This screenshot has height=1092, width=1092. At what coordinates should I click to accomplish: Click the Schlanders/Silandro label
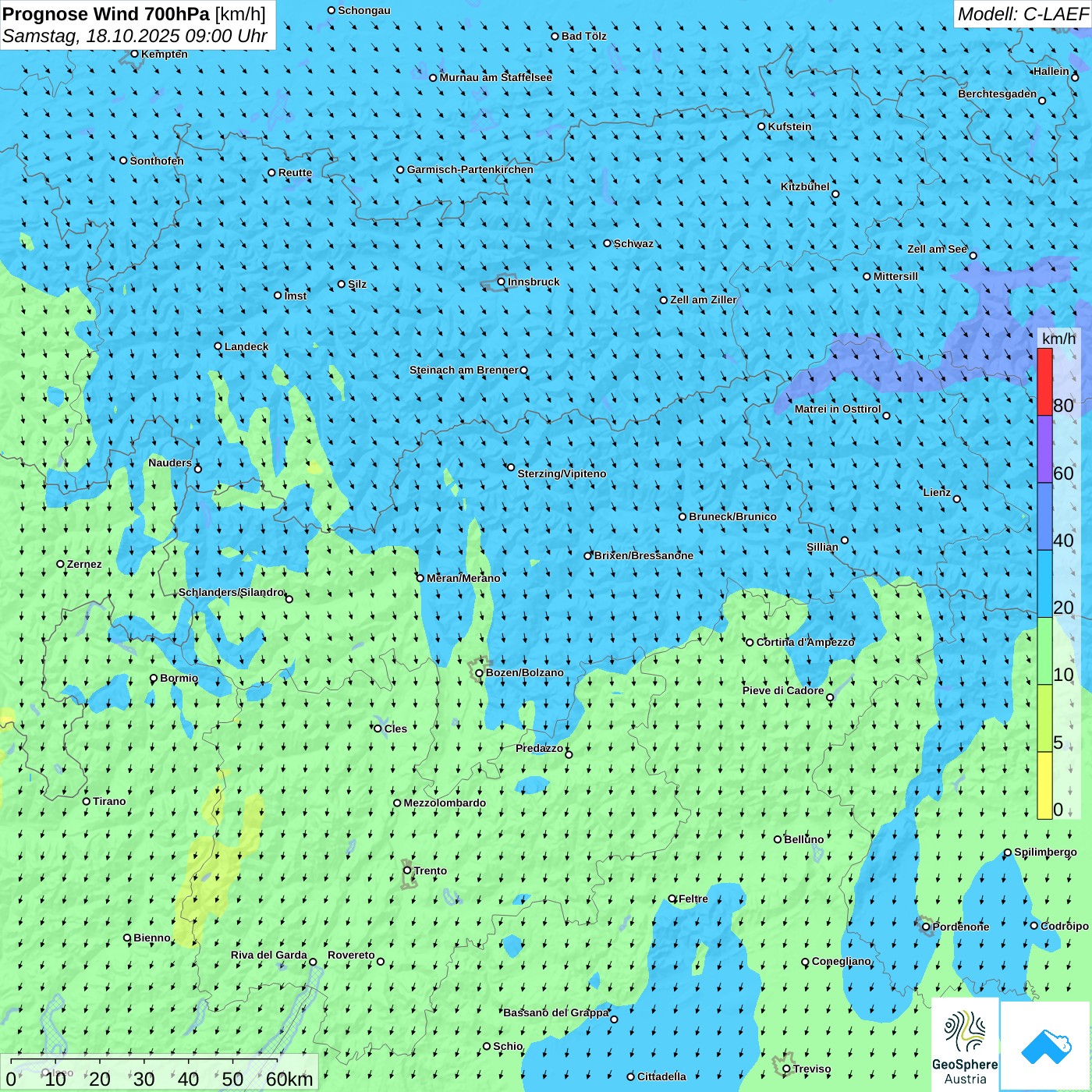231,592
